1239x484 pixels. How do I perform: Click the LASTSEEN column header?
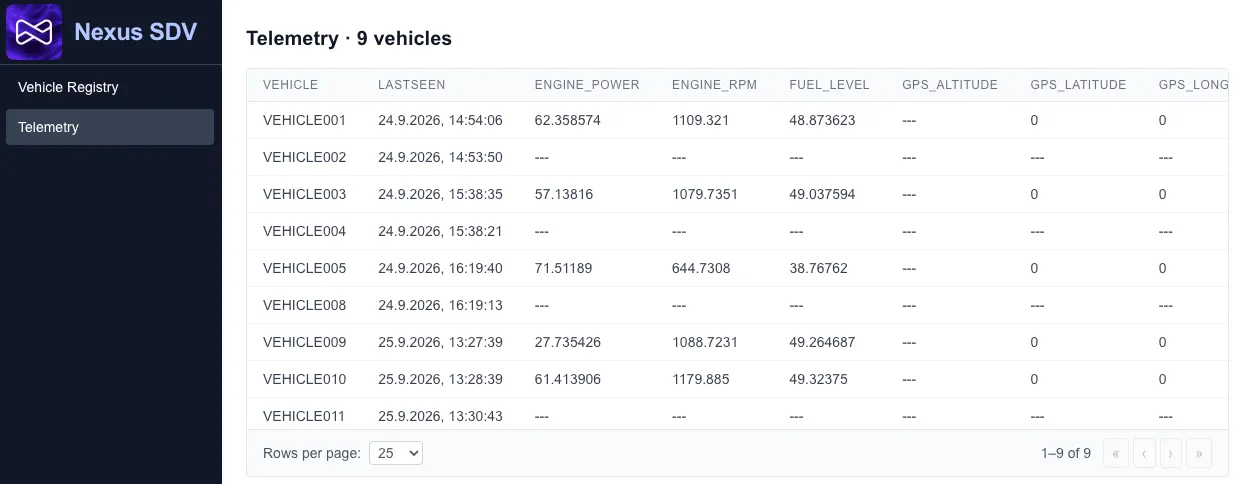[x=412, y=85]
